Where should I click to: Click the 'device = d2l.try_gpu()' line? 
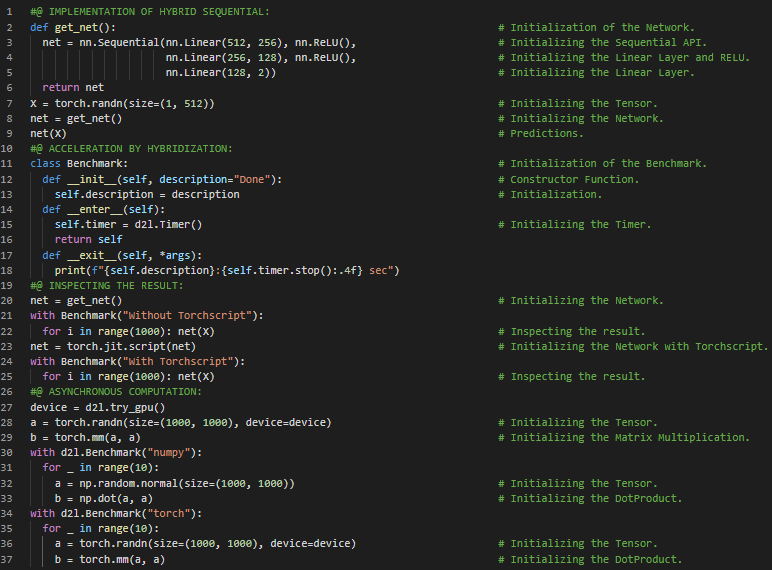97,407
